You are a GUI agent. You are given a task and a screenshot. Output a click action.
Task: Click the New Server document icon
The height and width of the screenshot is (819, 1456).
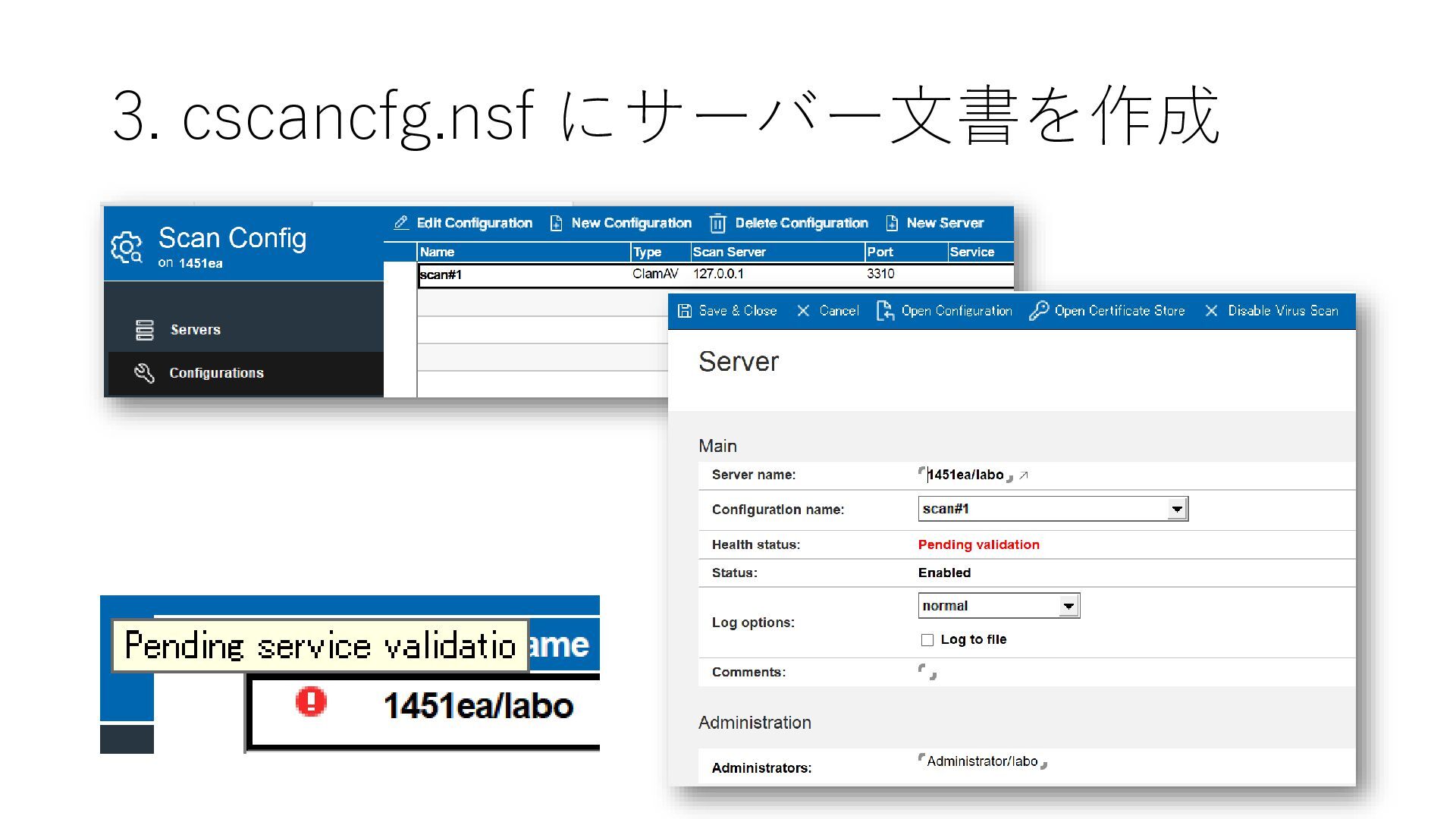892,223
